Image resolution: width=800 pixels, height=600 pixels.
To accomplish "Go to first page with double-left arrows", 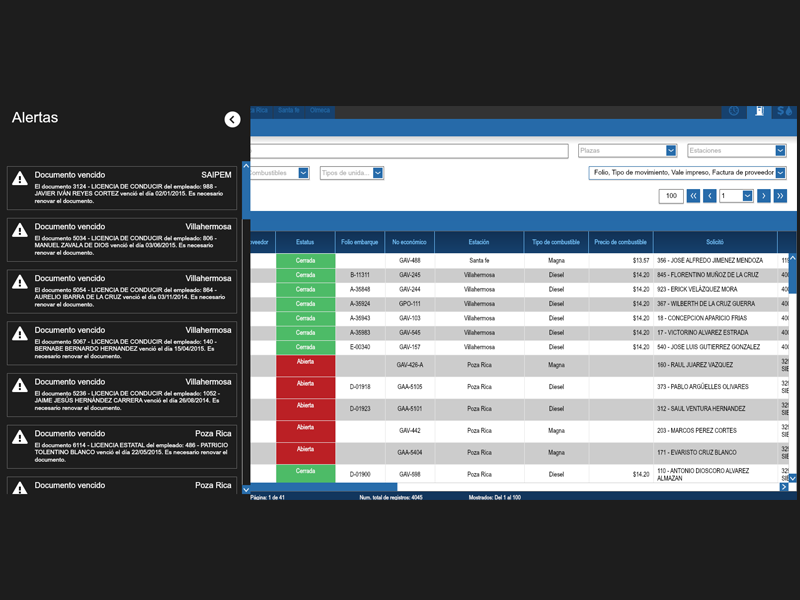I will 693,196.
